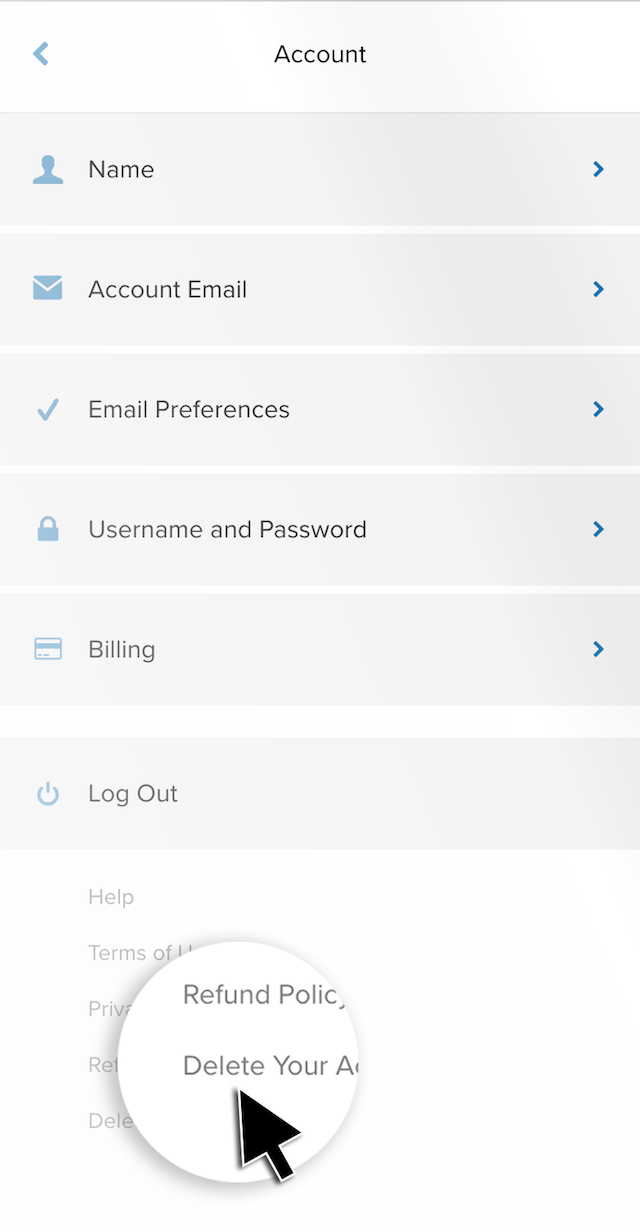Image resolution: width=640 pixels, height=1232 pixels.
Task: Click the credit card Billing icon
Action: pos(47,650)
